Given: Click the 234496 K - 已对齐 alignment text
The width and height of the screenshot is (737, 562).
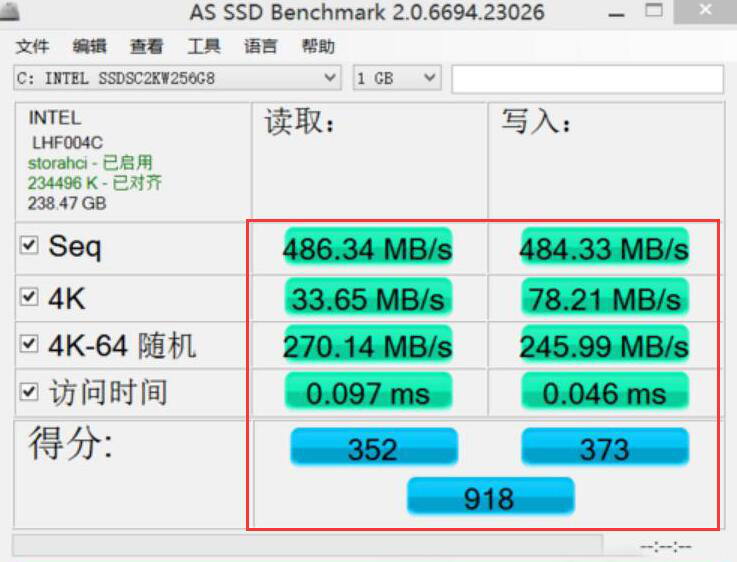Looking at the screenshot, I should 94,183.
